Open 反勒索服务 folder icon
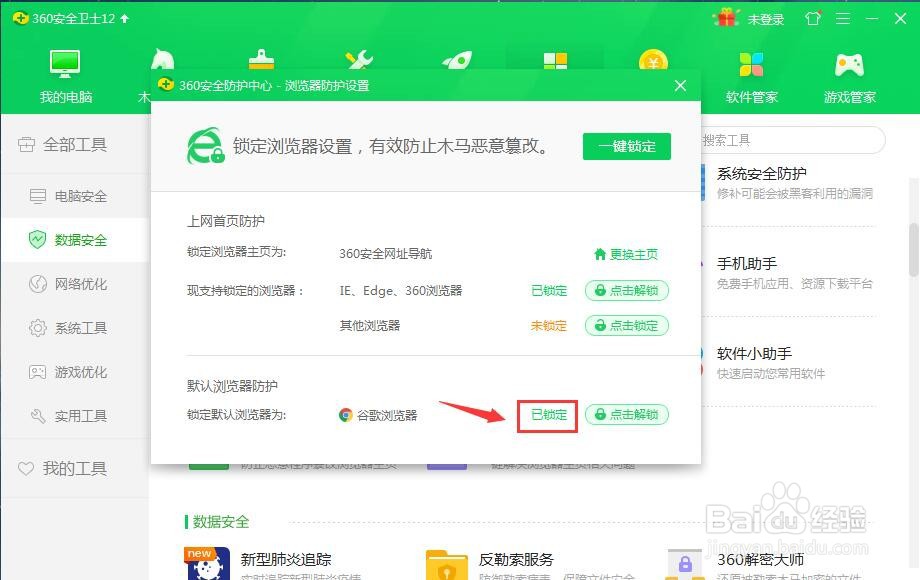The width and height of the screenshot is (920, 580). [x=446, y=565]
